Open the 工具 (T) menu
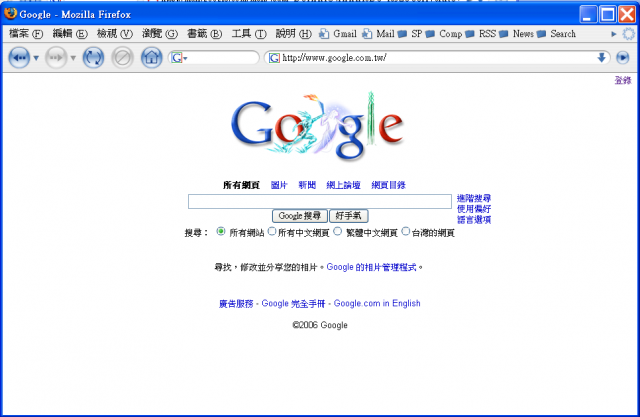 [x=249, y=34]
